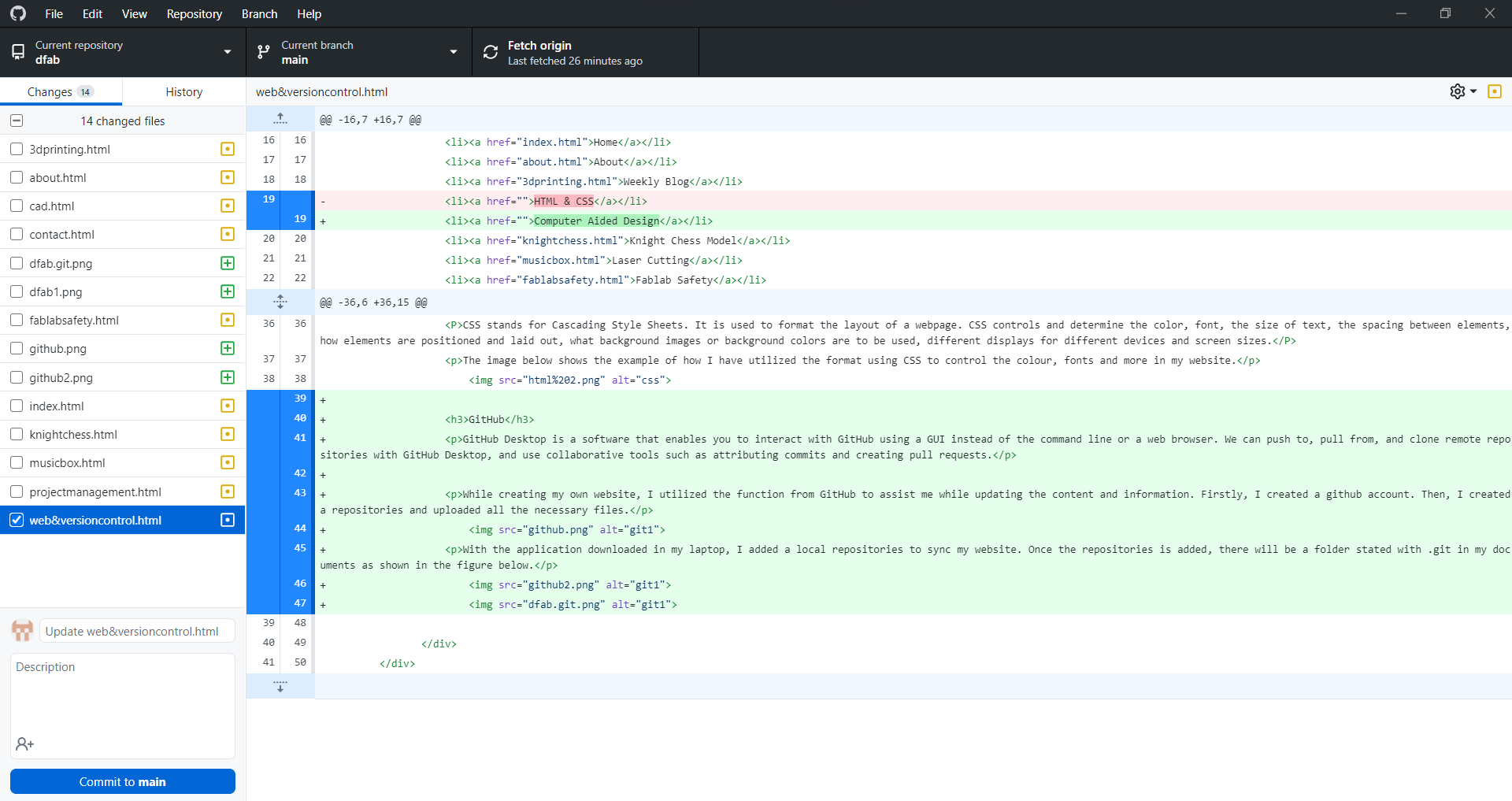Check the fablabsafety.html file checkbox
This screenshot has height=801, width=1512.
click(17, 320)
